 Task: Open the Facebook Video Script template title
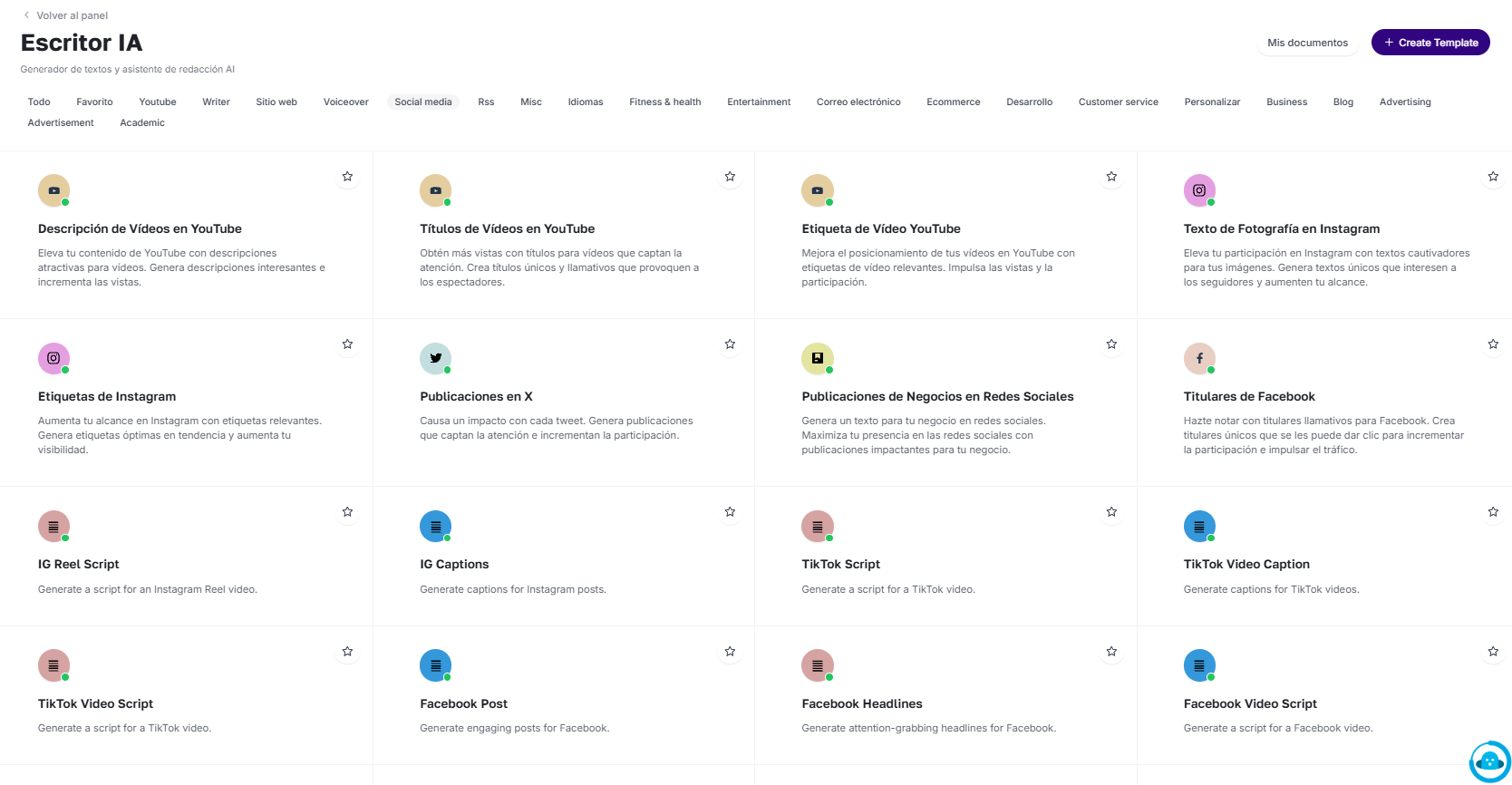tap(1249, 703)
